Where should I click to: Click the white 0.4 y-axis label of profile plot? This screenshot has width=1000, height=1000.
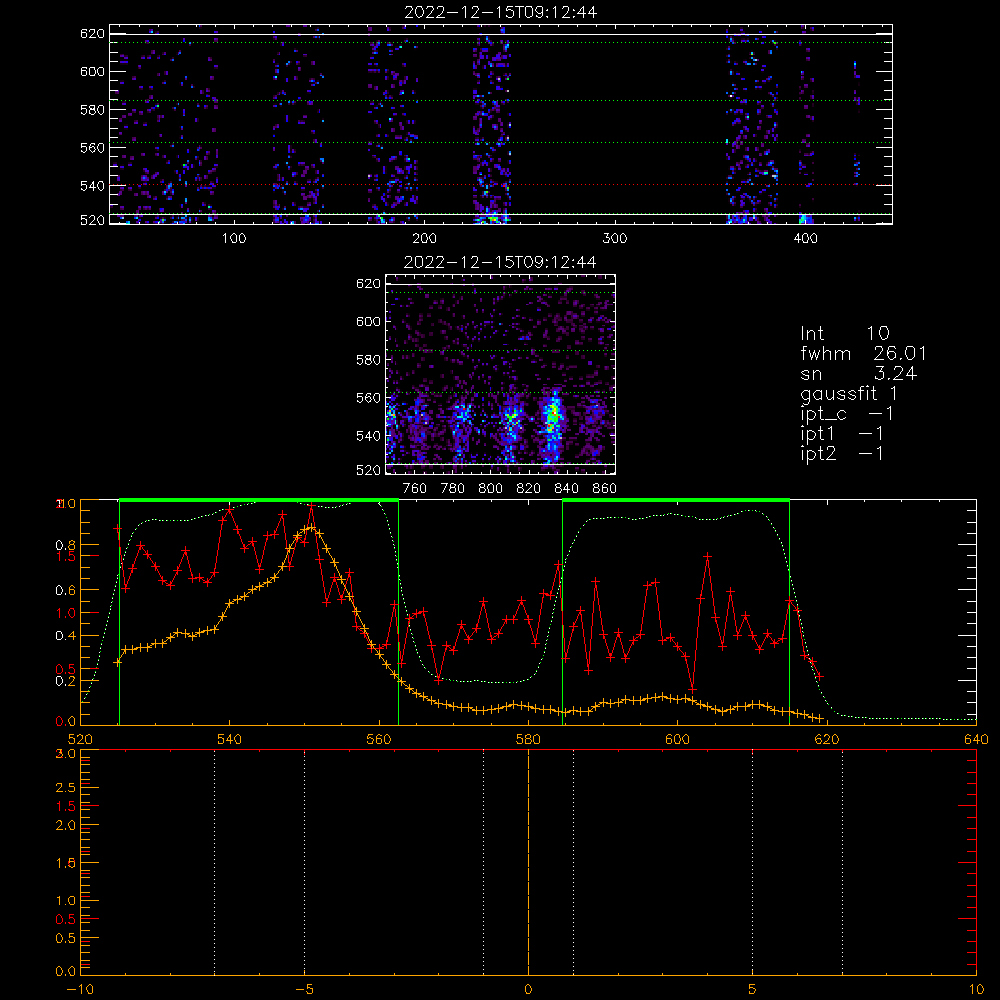67,635
